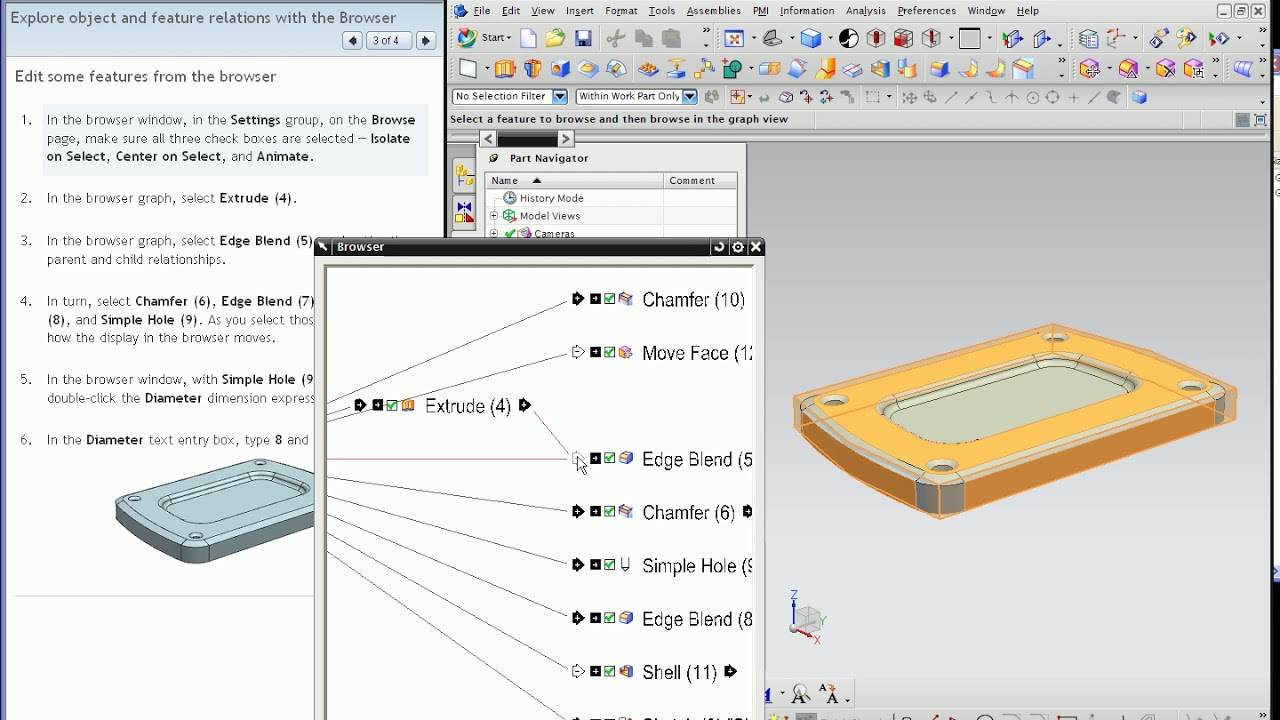Open the Analysis menu
Screen dimensions: 1280x720
[x=866, y=11]
